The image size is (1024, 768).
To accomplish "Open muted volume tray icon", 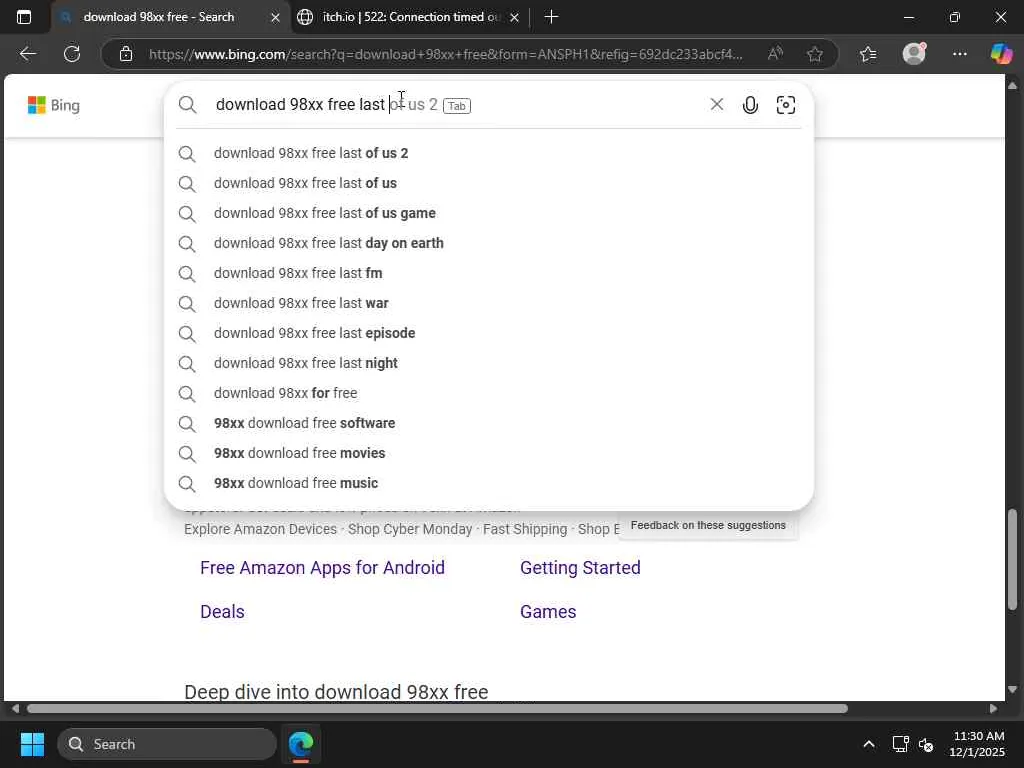I will pyautogui.click(x=925, y=744).
